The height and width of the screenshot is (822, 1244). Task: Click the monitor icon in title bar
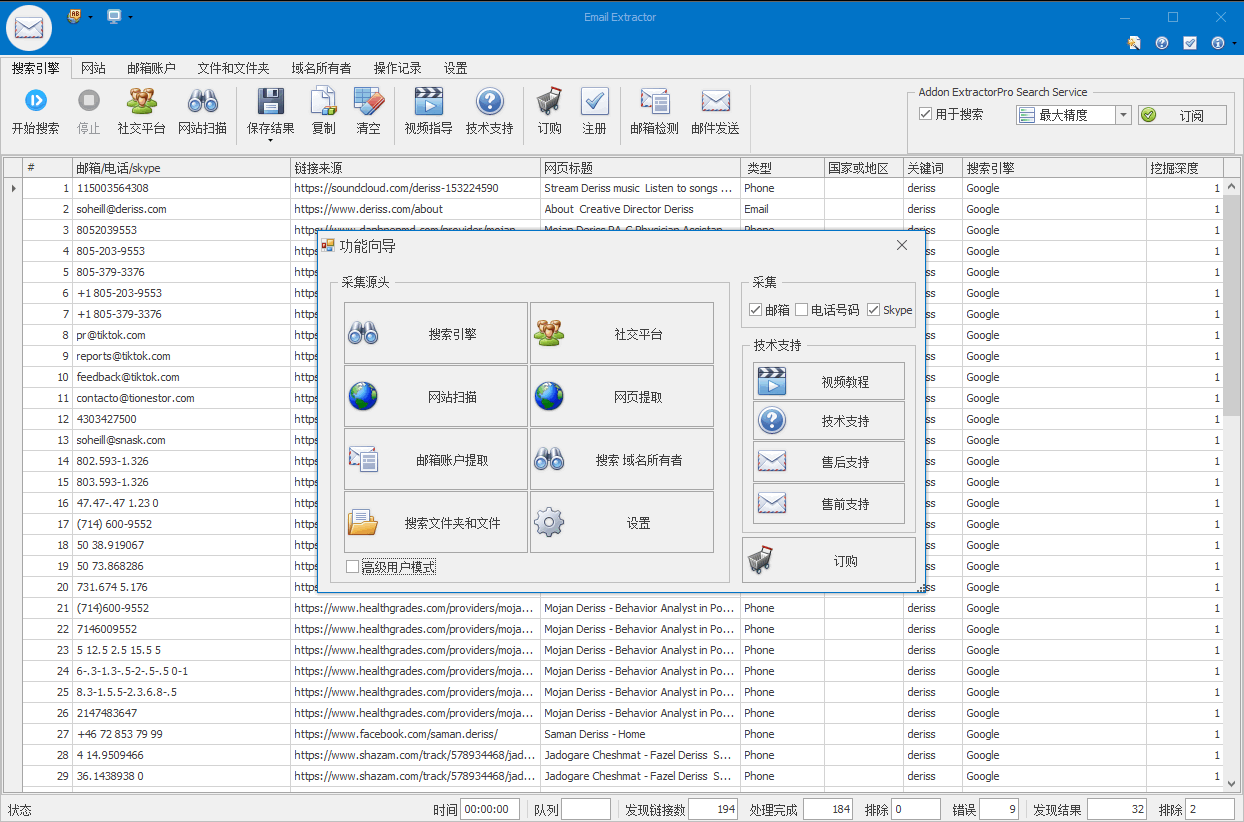pyautogui.click(x=114, y=16)
